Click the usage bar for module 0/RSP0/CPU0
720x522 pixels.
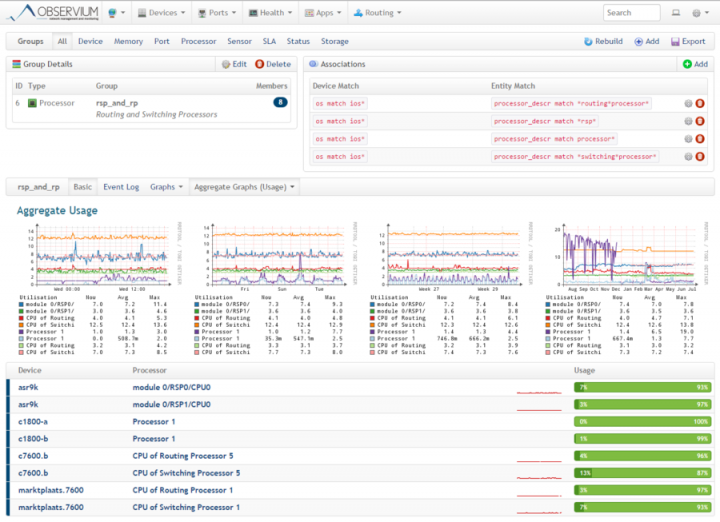tap(642, 387)
